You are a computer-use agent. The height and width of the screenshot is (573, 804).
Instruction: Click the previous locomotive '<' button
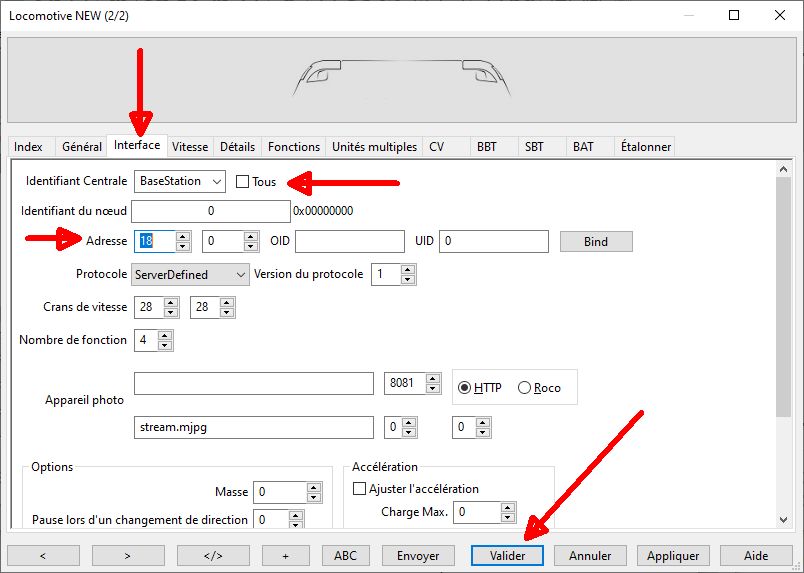tap(43, 556)
